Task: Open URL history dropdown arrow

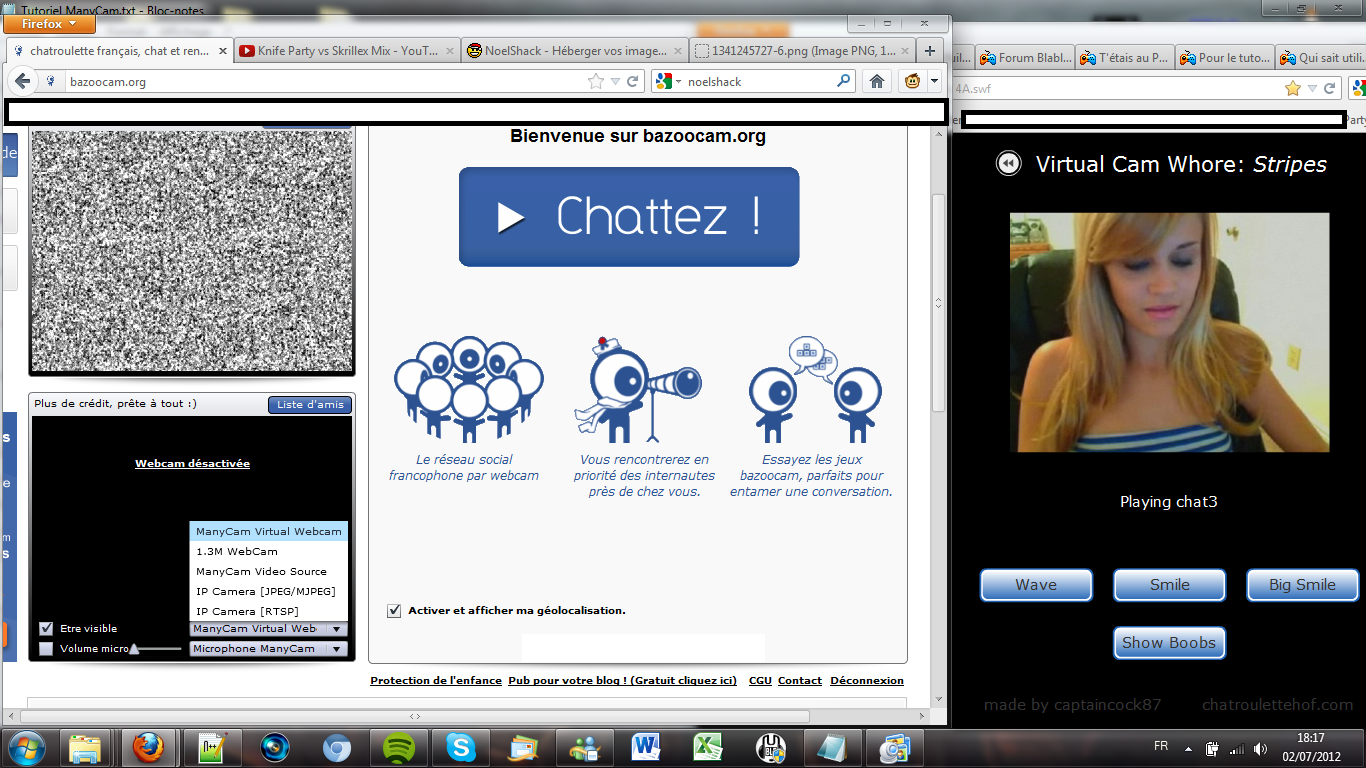Action: [x=616, y=81]
